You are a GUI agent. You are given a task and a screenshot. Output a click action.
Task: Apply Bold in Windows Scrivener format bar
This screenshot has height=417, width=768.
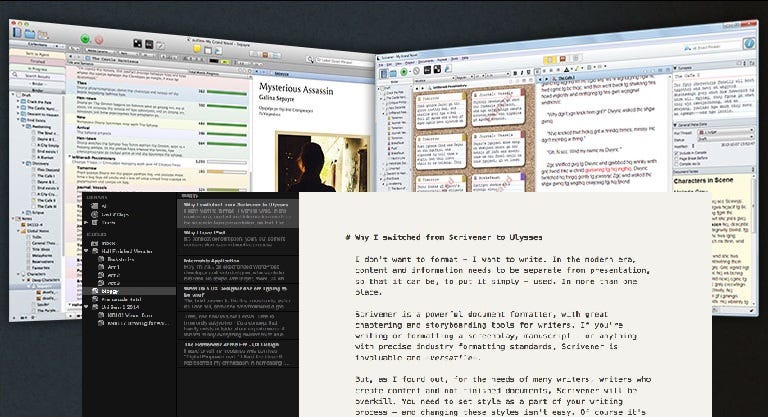pyautogui.click(x=515, y=73)
